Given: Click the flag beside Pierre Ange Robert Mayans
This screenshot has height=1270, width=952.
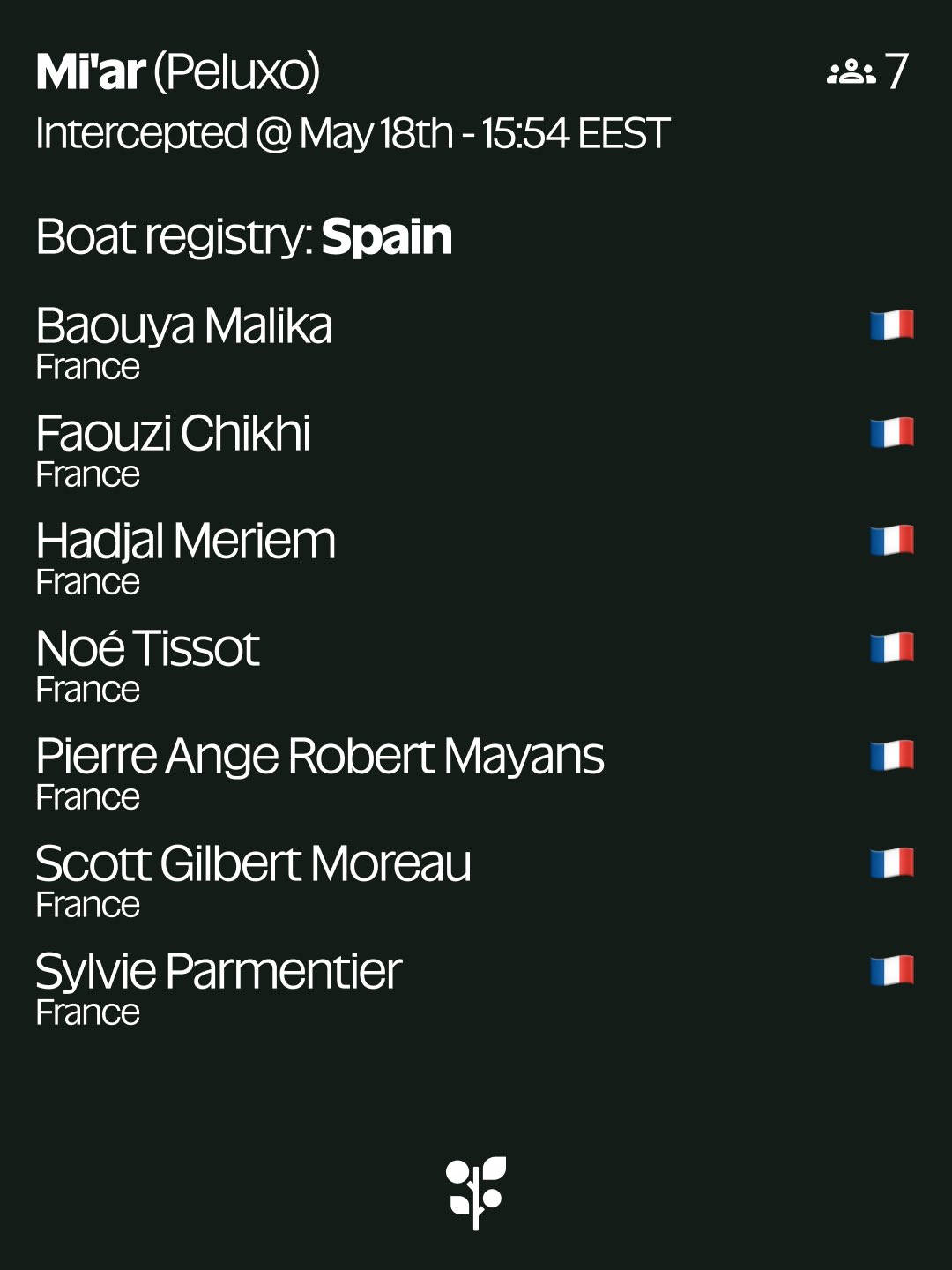Looking at the screenshot, I should pyautogui.click(x=892, y=756).
